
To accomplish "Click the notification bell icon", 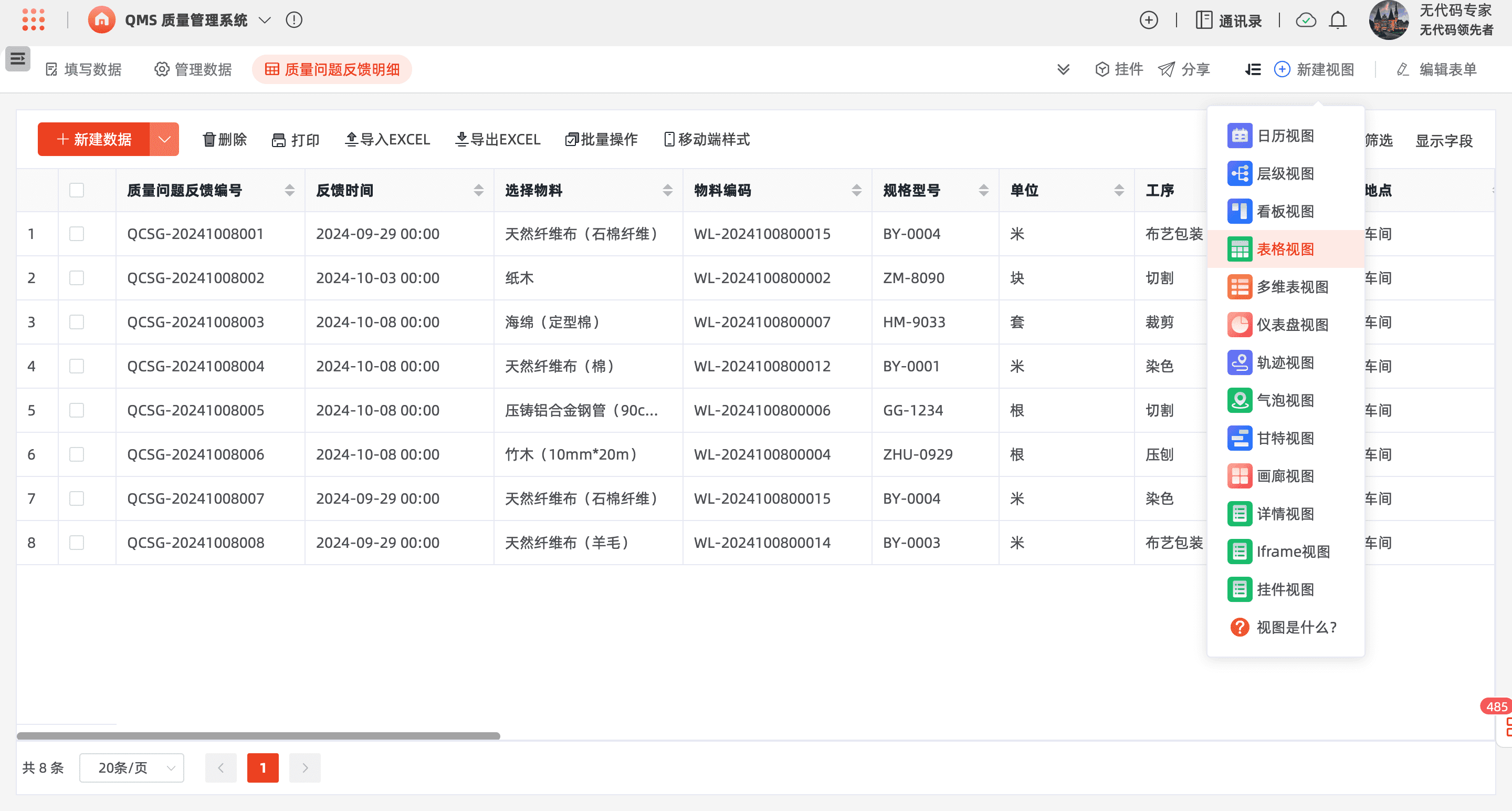I will point(1337,20).
